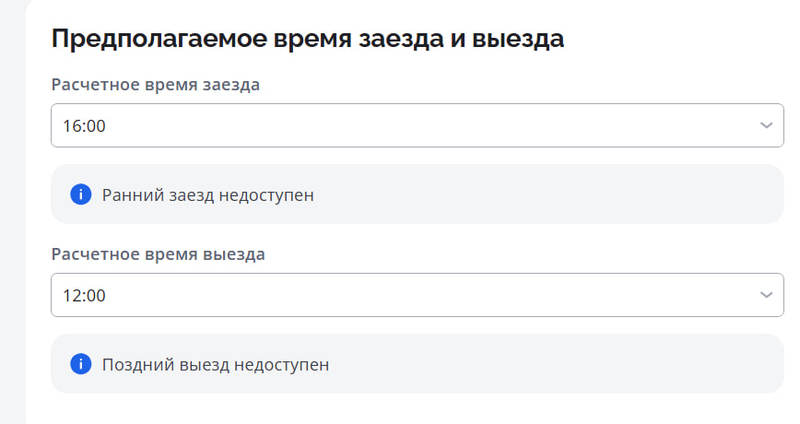Image resolution: width=800 pixels, height=424 pixels.
Task: Click the "Расчетное время заезда" label
Action: pos(155,84)
